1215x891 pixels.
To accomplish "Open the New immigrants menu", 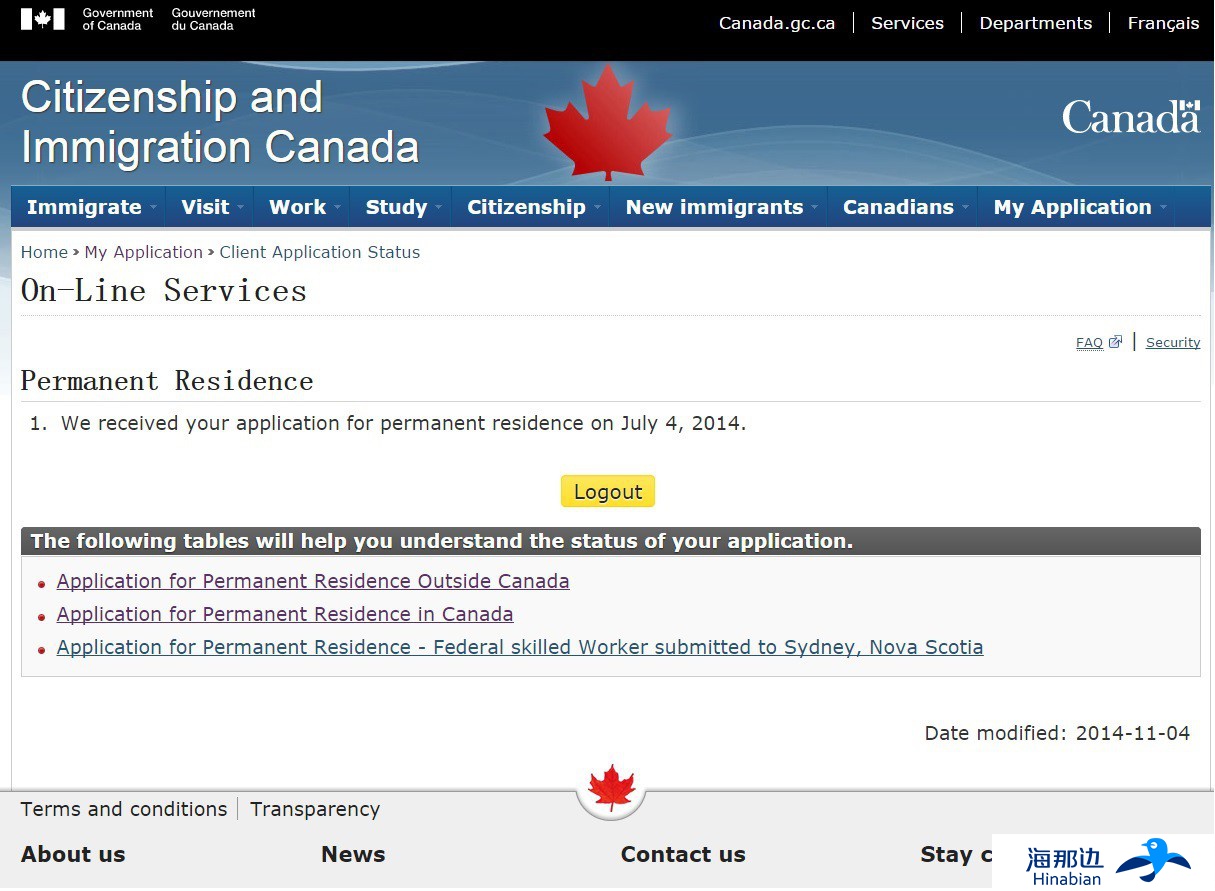I will click(718, 207).
